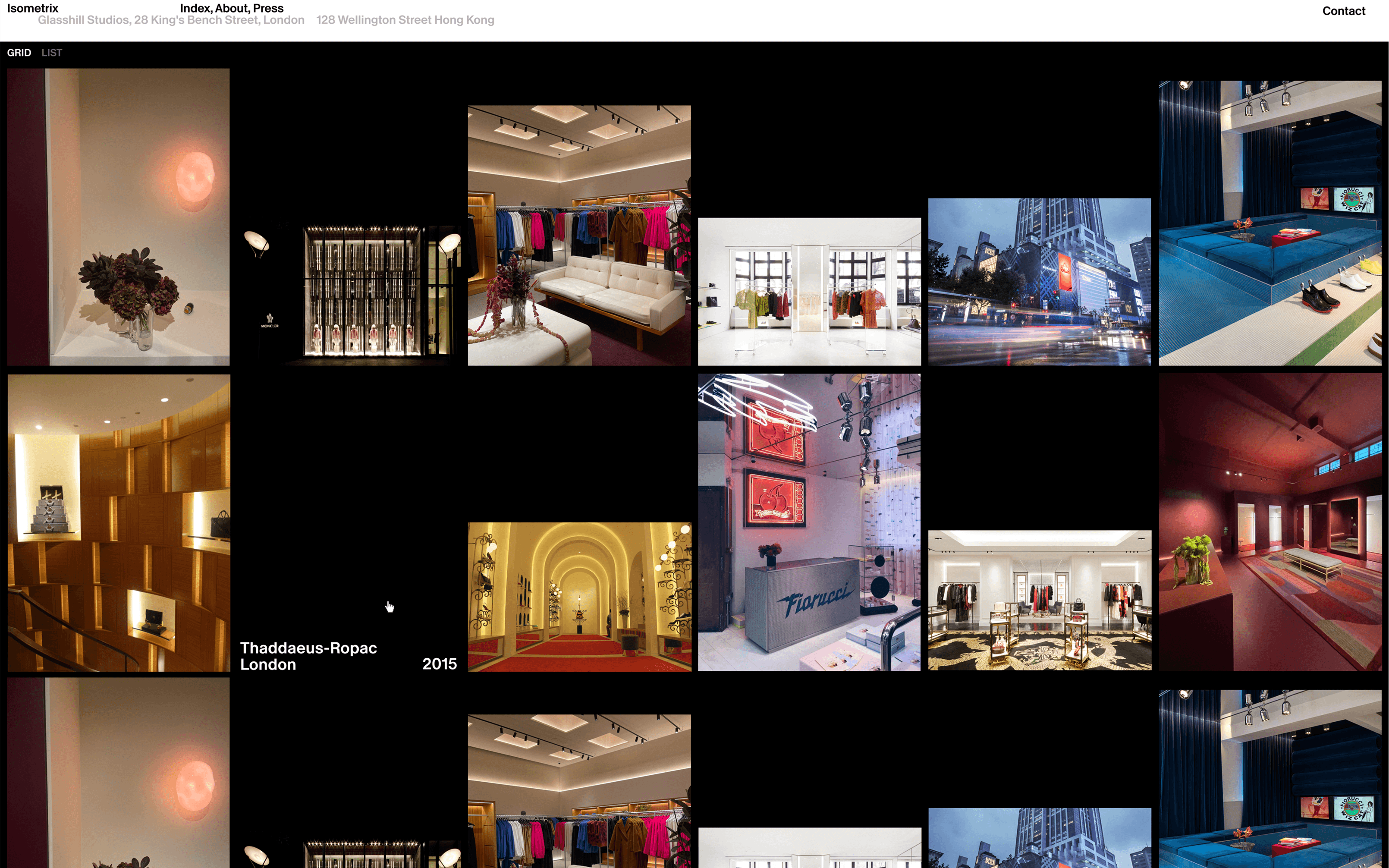
Task: Switch to GRID view
Action: (19, 53)
